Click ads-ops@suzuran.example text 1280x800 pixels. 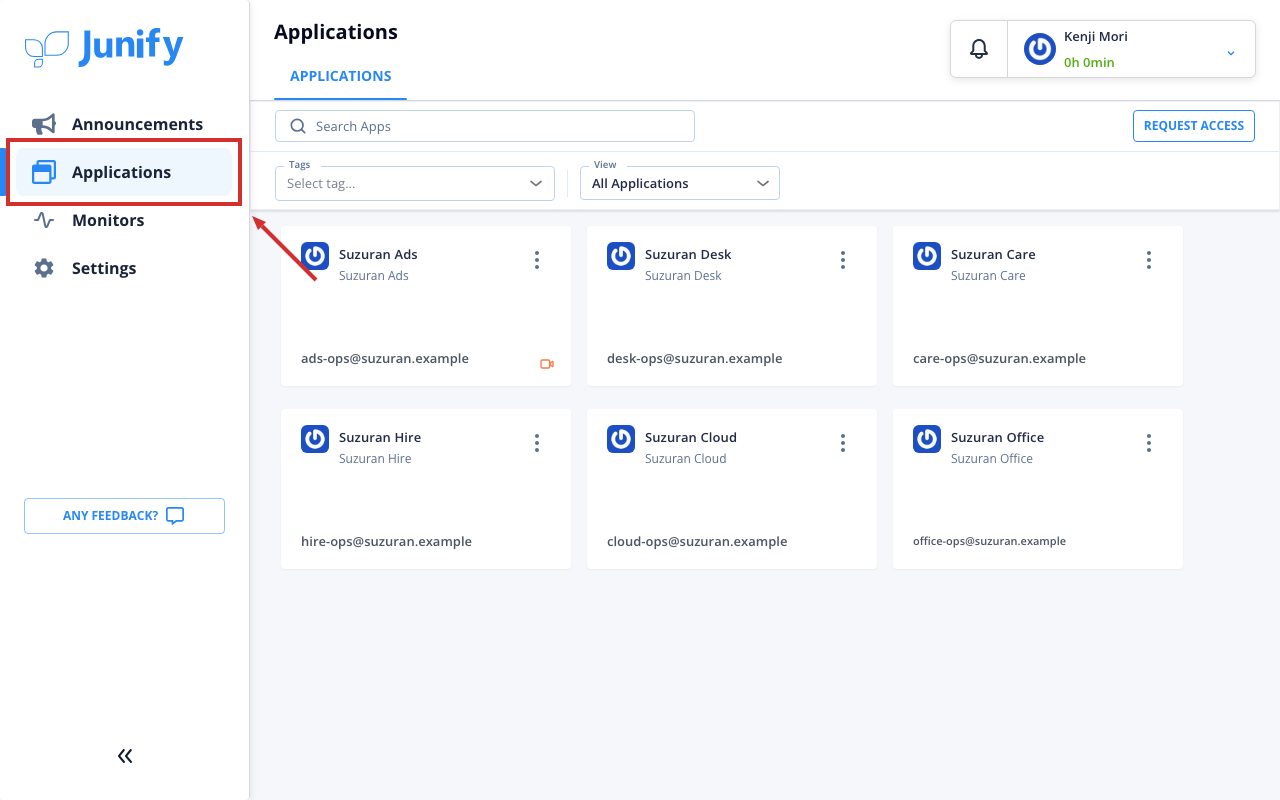pos(385,358)
